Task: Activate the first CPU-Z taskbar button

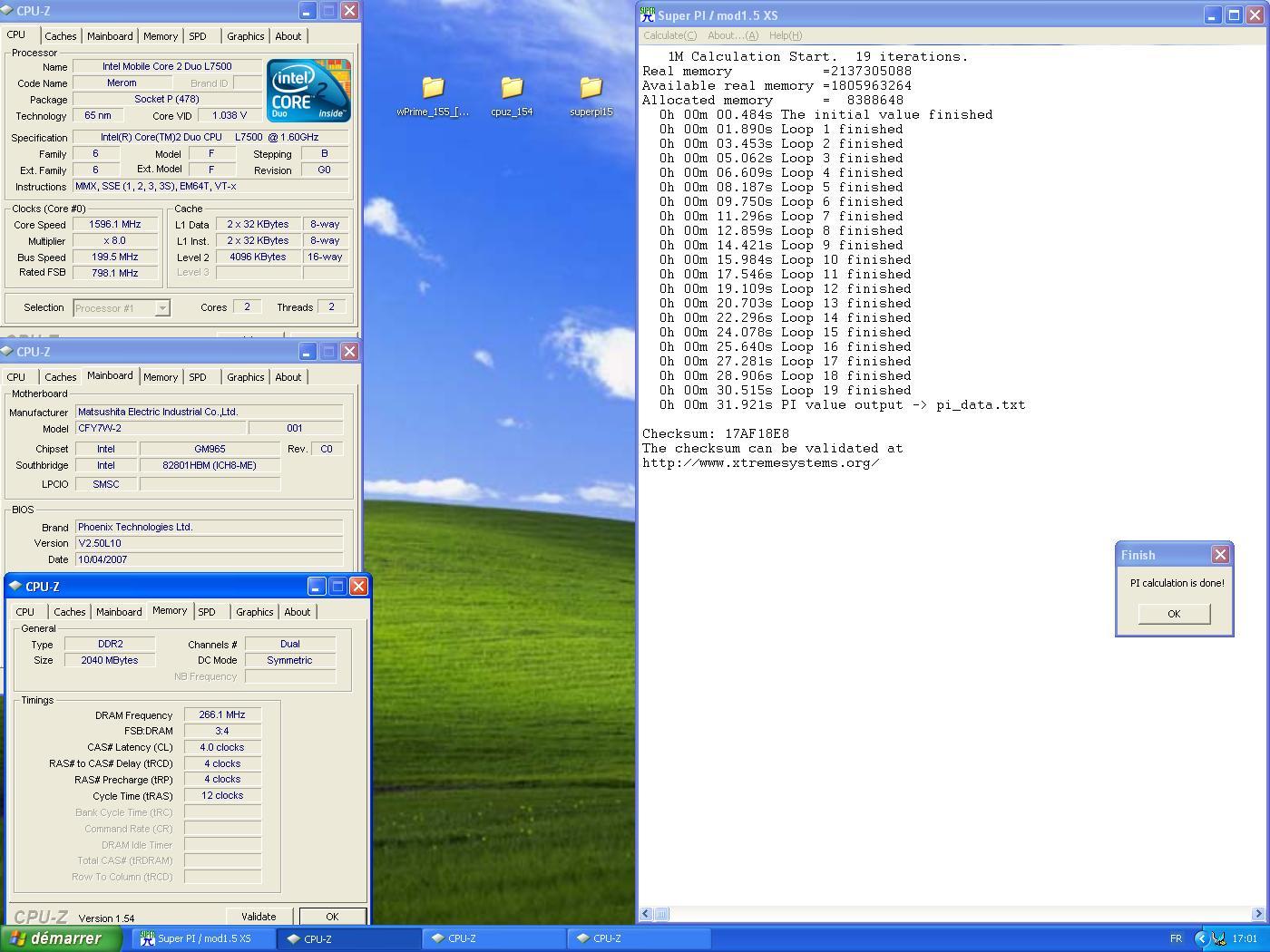Action: click(349, 938)
